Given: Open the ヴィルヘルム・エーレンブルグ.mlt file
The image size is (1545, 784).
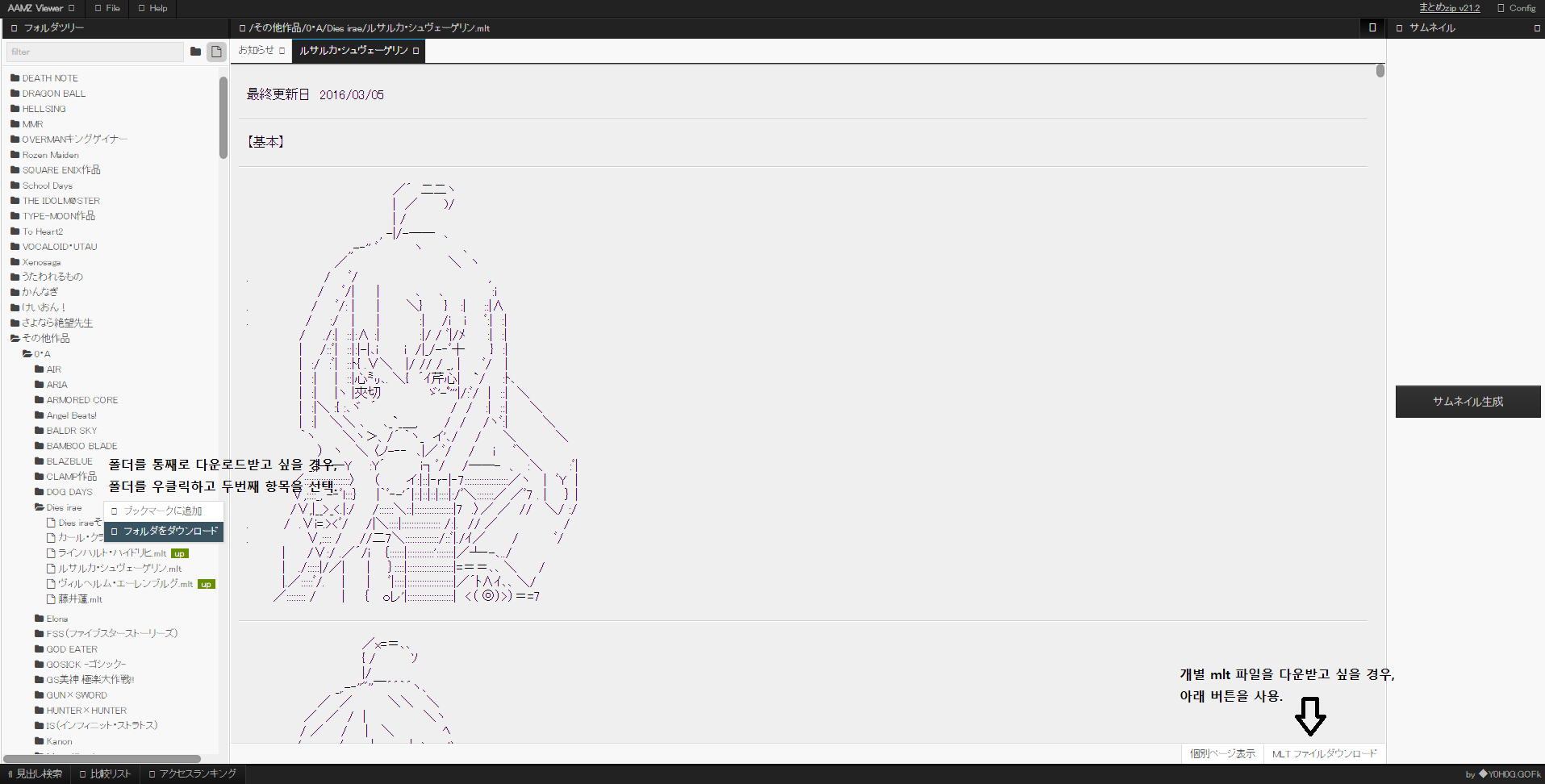Looking at the screenshot, I should tap(124, 584).
